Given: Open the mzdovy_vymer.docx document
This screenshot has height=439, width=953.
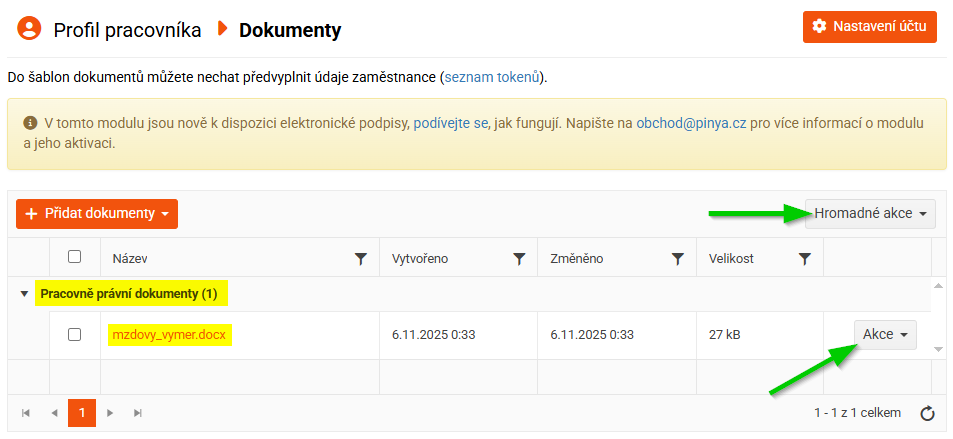Looking at the screenshot, I should coord(169,335).
